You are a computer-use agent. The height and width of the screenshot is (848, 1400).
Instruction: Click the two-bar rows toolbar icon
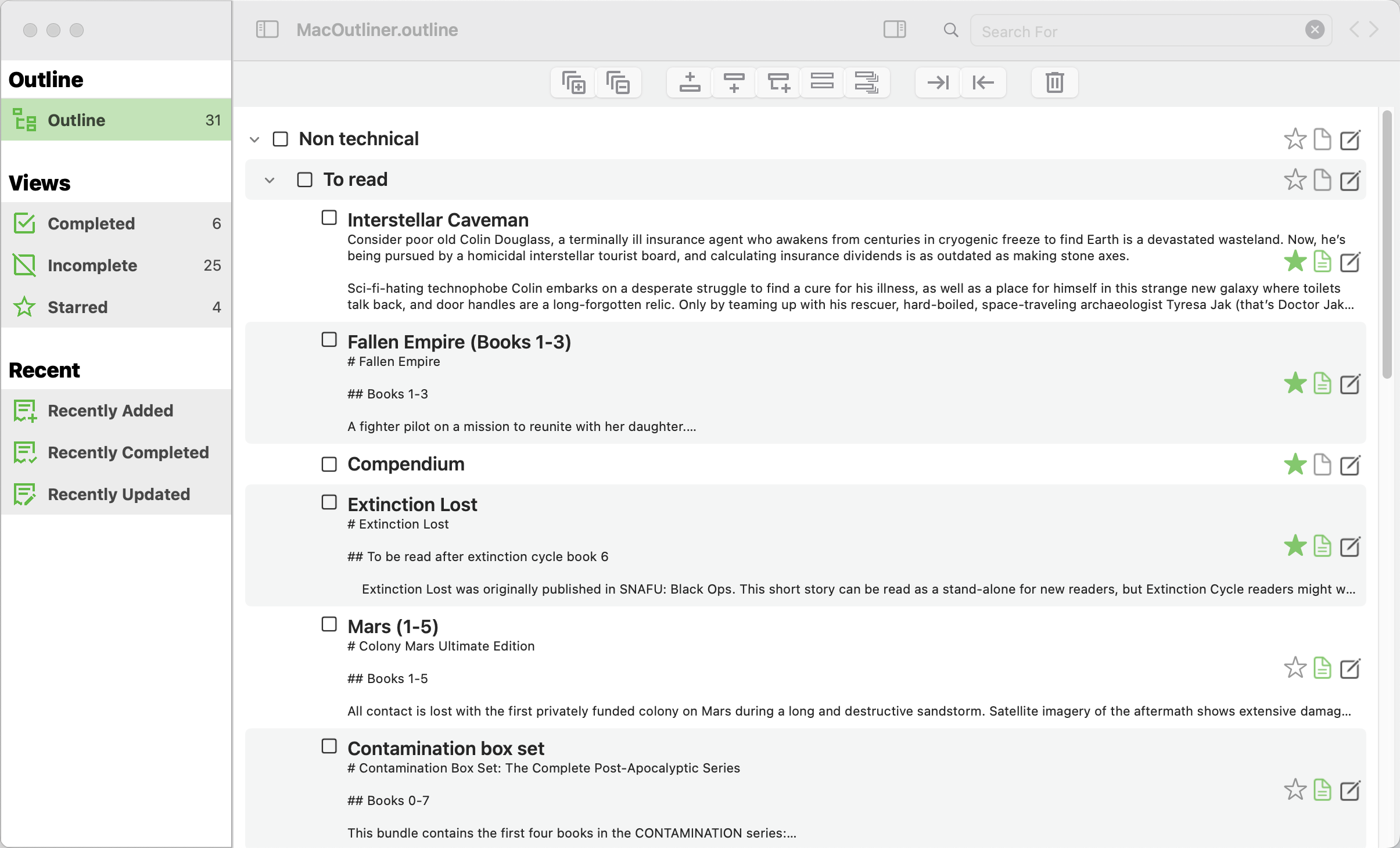(823, 82)
